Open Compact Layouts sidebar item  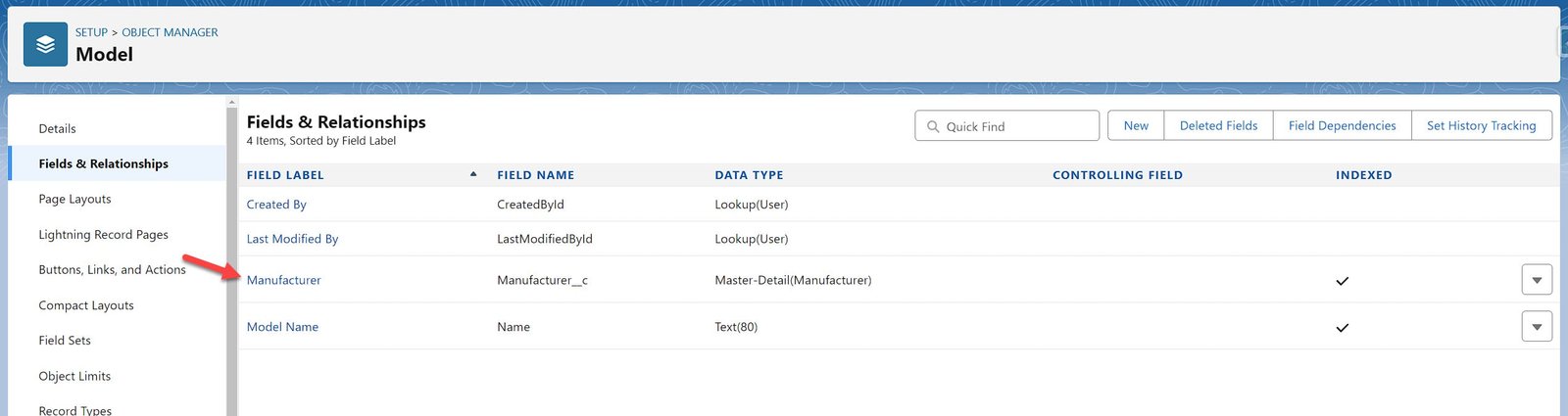click(x=86, y=305)
